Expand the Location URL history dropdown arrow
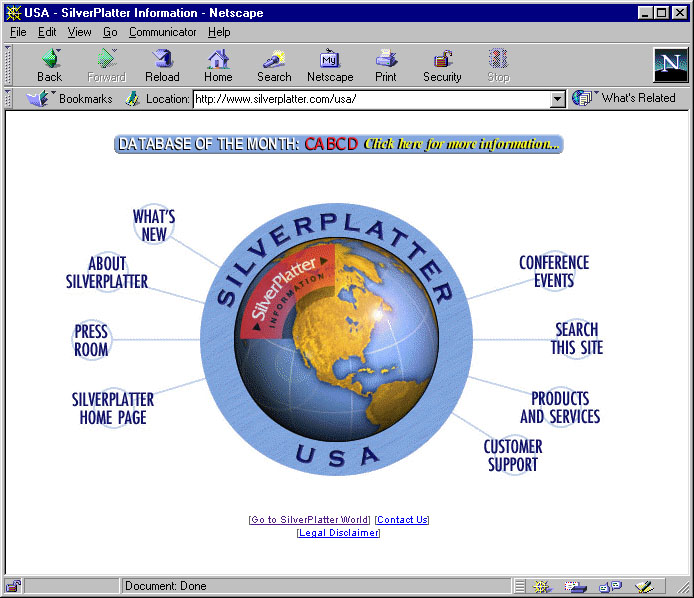Image resolution: width=694 pixels, height=598 pixels. 558,100
